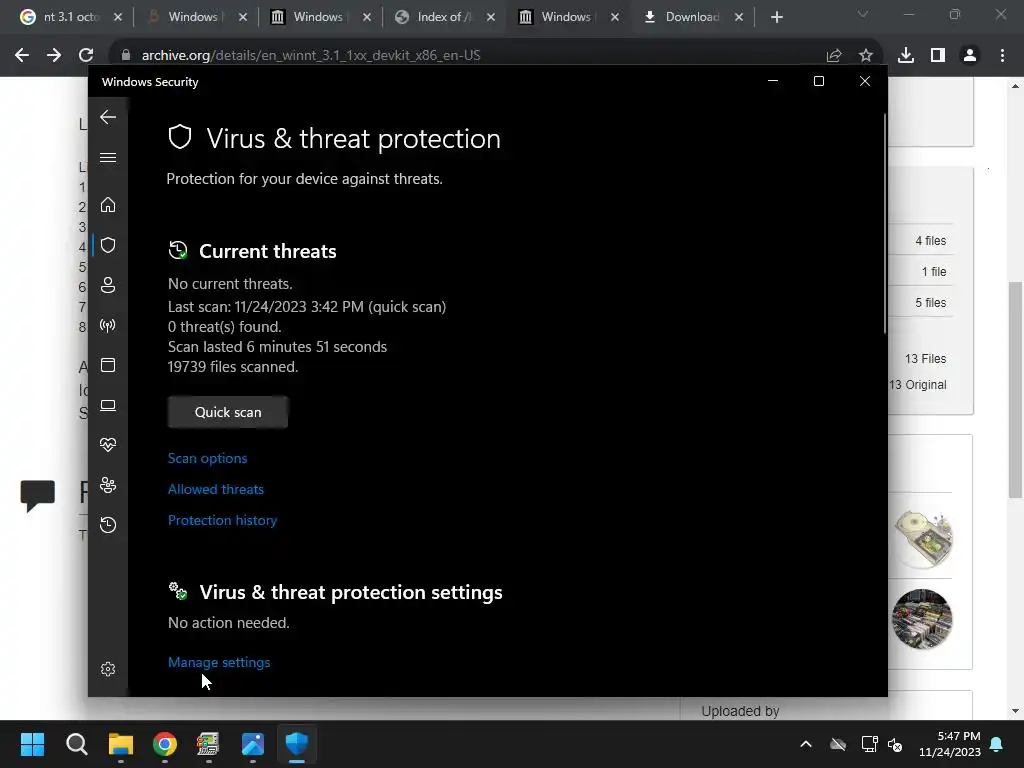Open the floppy disk thumbnail on archive.org
Screen dimensions: 1024x768
tap(923, 539)
